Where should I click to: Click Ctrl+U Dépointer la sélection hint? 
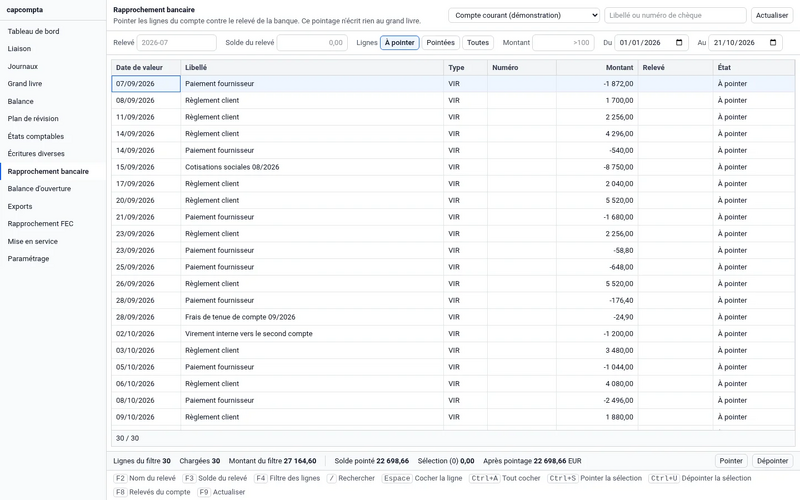pos(700,478)
